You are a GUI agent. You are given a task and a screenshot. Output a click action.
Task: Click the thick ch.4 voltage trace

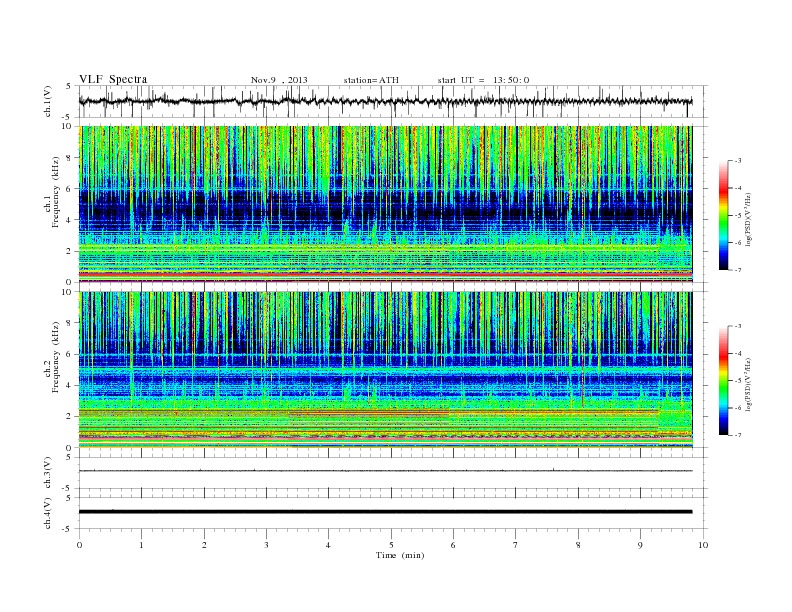pyautogui.click(x=385, y=512)
